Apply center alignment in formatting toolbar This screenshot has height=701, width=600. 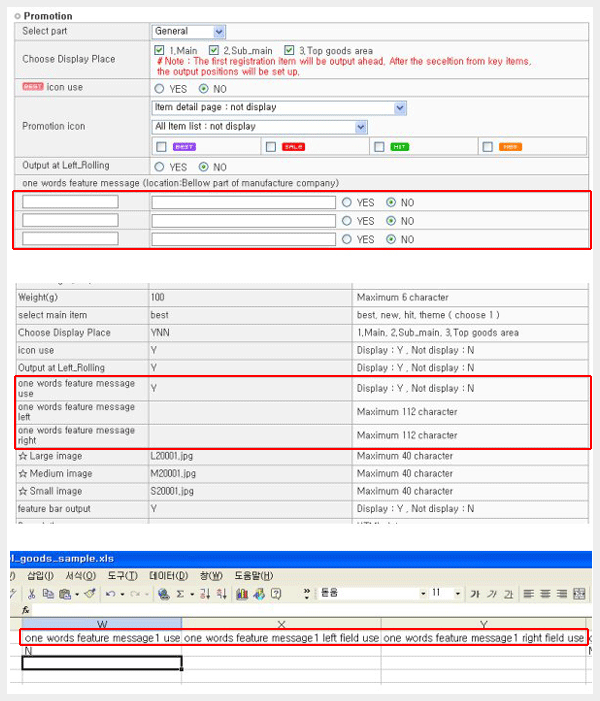[x=546, y=594]
